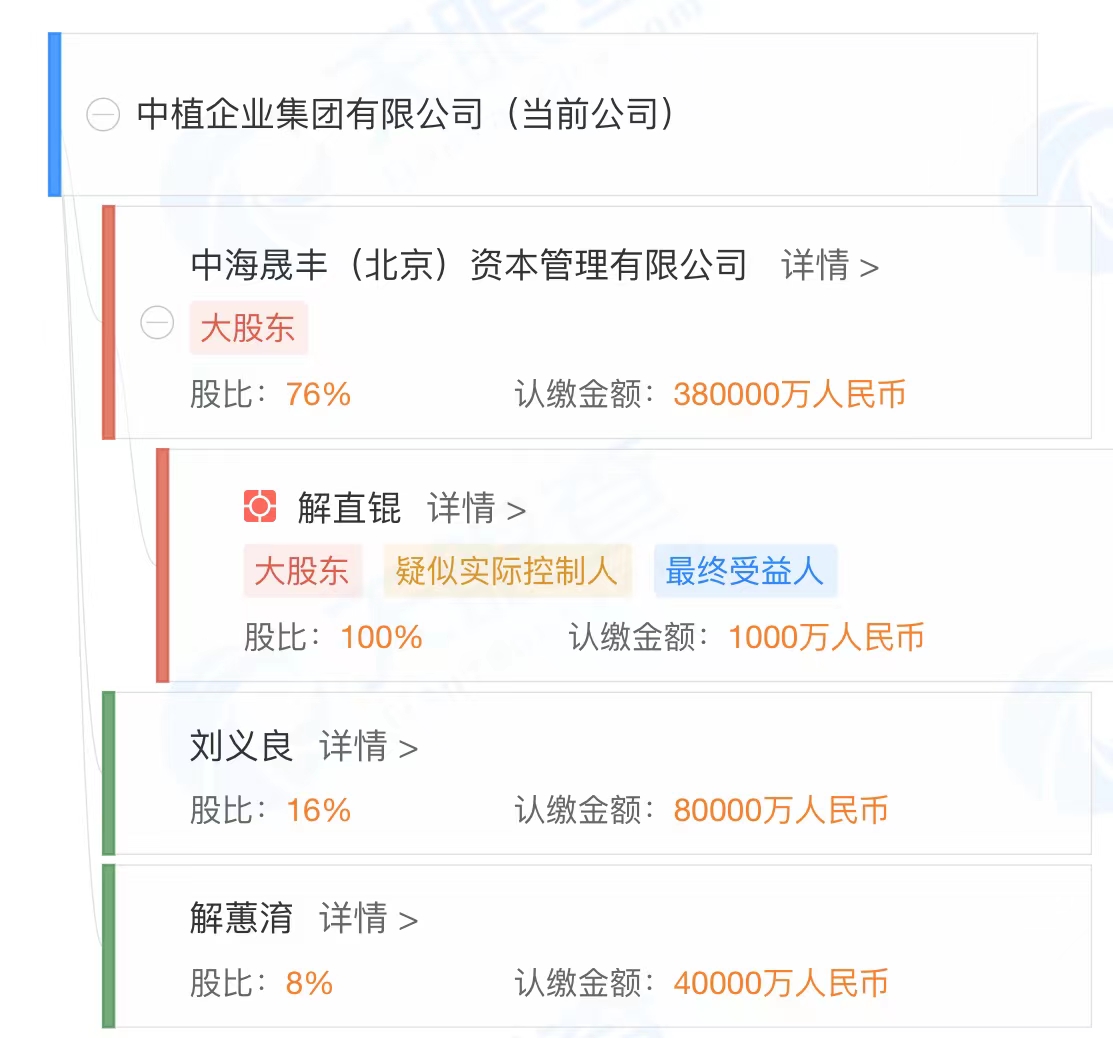Viewport: 1113px width, 1038px height.
Task: Click the 大股东 tag under 解直锟
Action: [x=302, y=571]
